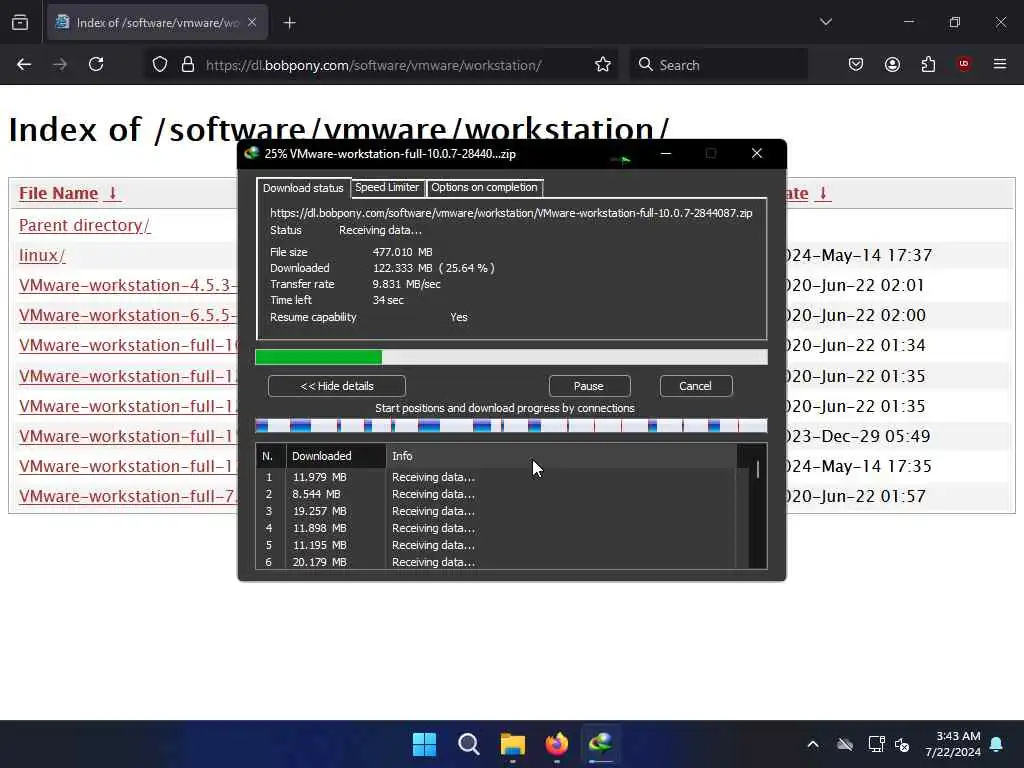Viewport: 1024px width, 768px height.
Task: Open File Explorer from the taskbar
Action: (x=513, y=744)
